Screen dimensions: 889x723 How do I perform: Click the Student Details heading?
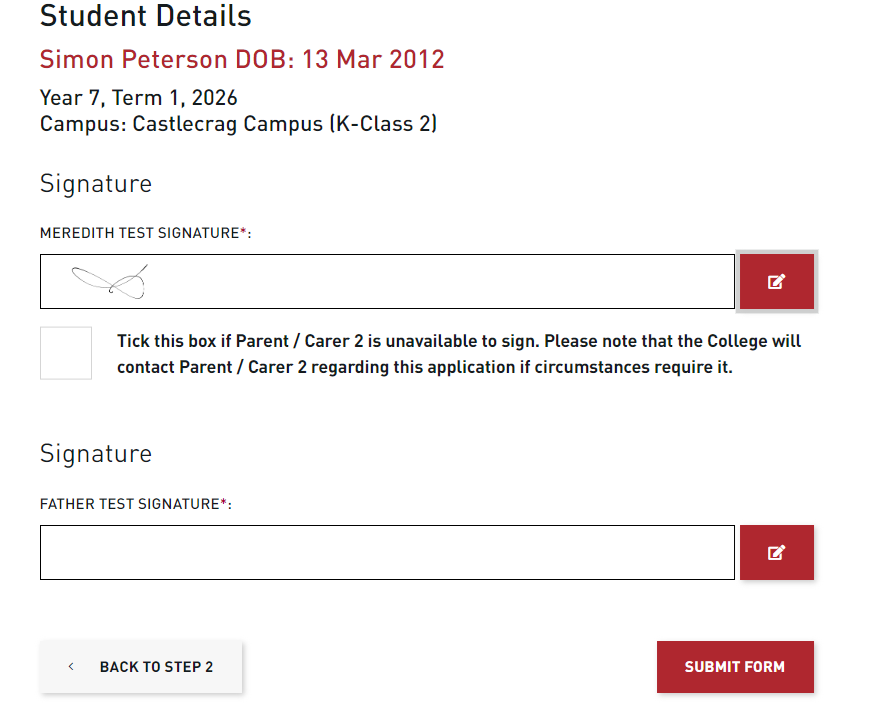145,16
